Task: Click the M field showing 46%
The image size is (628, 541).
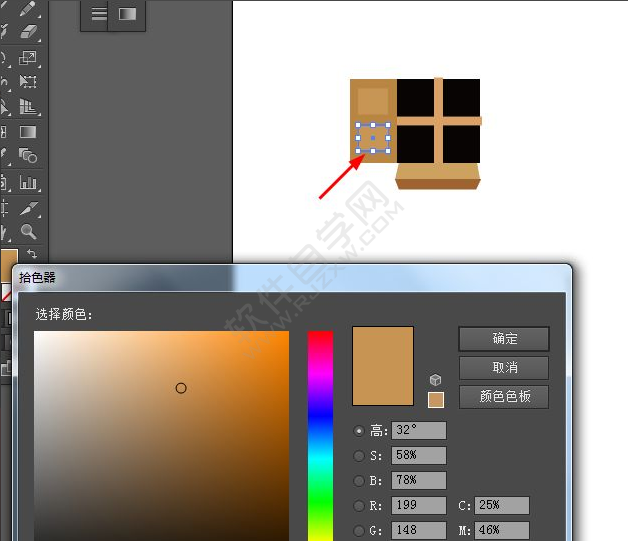Action: pos(502,530)
